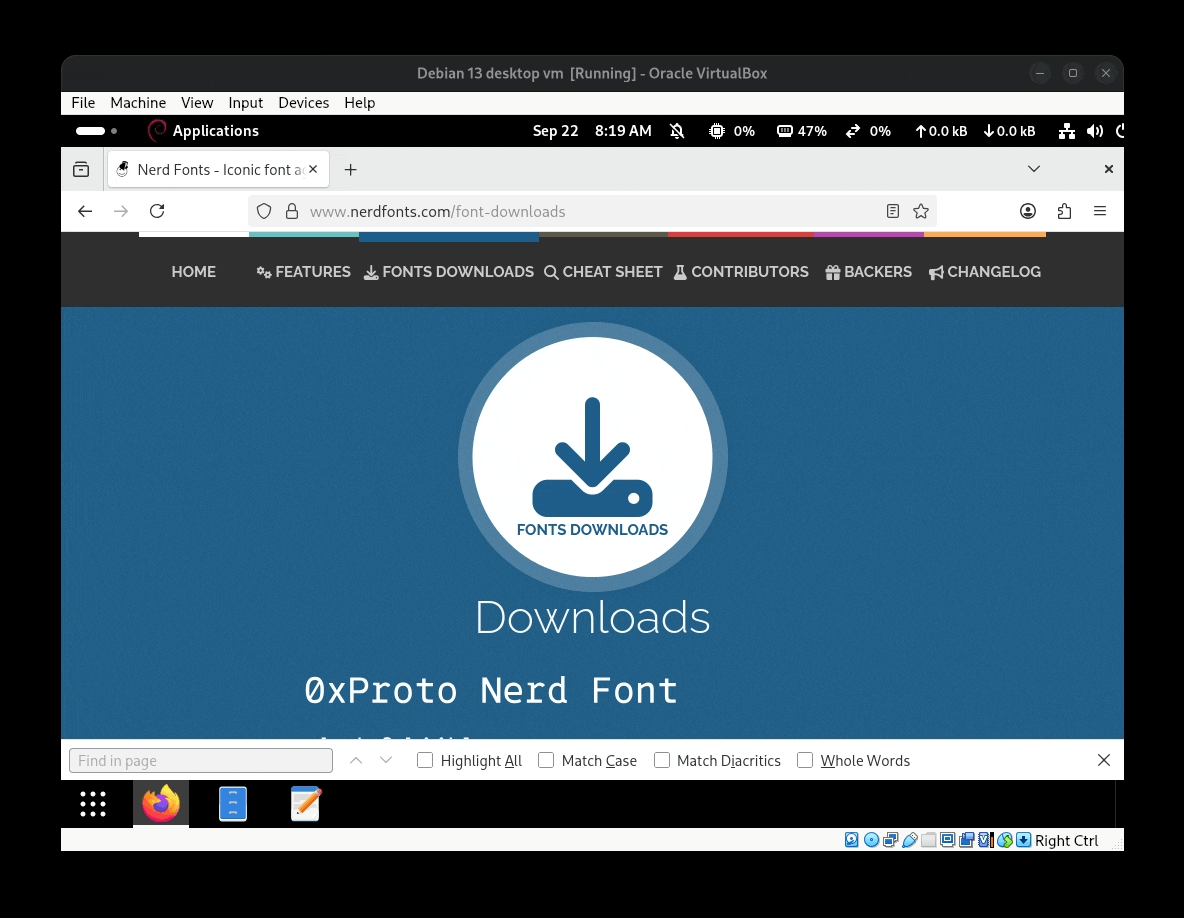The height and width of the screenshot is (918, 1184).
Task: Click the Firefox forward arrow
Action: tap(121, 211)
